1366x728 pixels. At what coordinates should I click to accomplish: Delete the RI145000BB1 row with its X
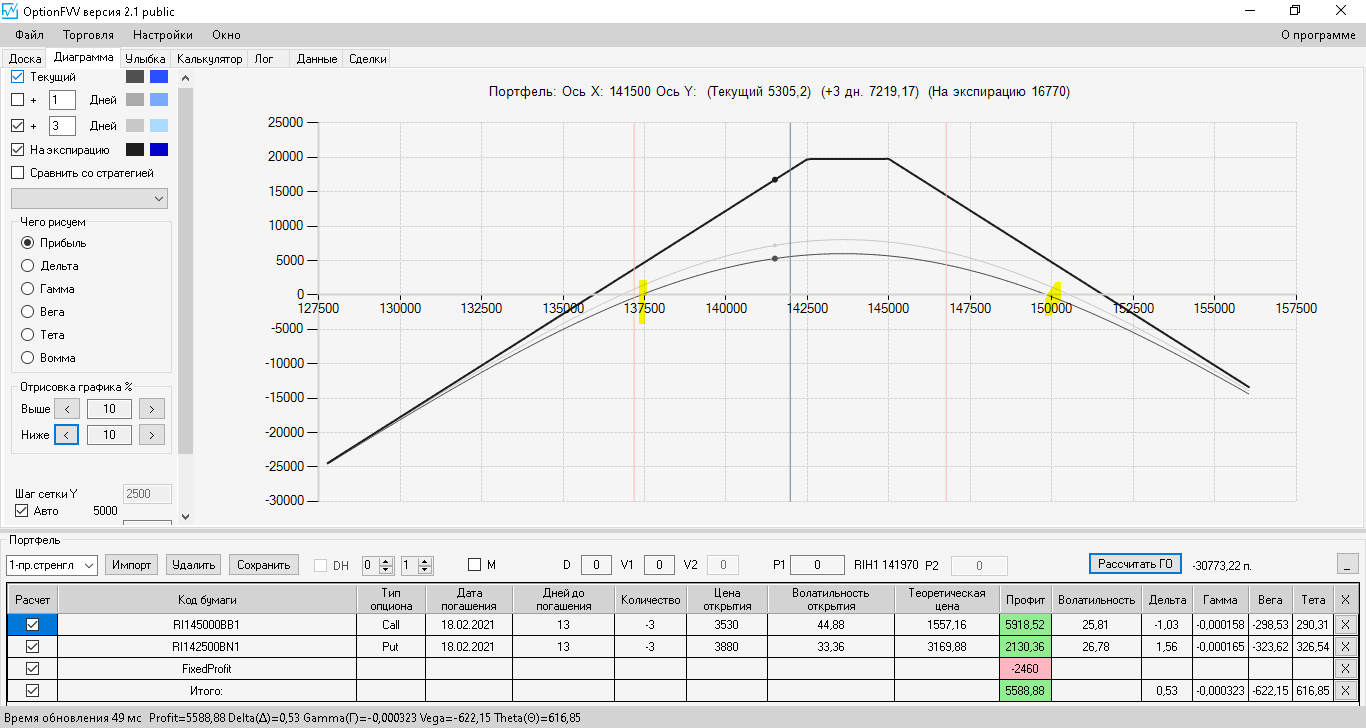(1345, 624)
